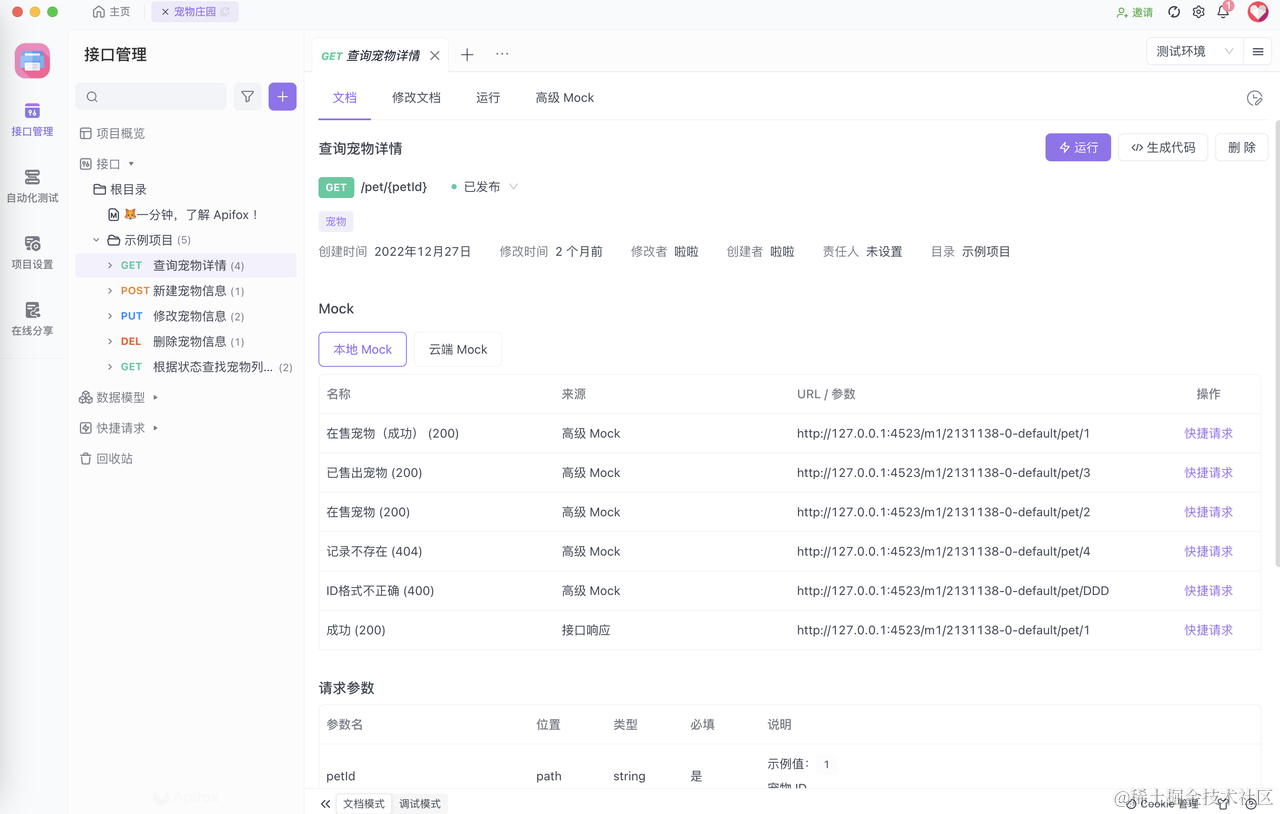Select the 运行 tab in the document view
This screenshot has width=1280, height=814.
(487, 98)
